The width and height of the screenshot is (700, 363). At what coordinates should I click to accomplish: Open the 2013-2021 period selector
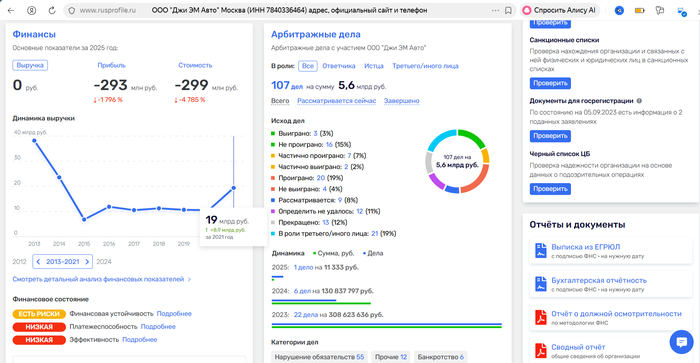(x=62, y=262)
